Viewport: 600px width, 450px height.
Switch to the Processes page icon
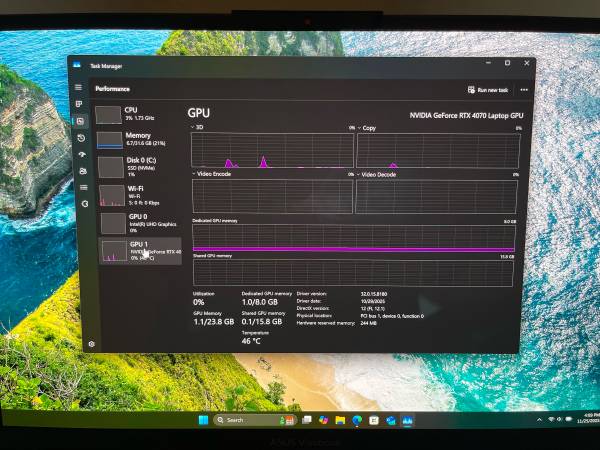(x=79, y=104)
